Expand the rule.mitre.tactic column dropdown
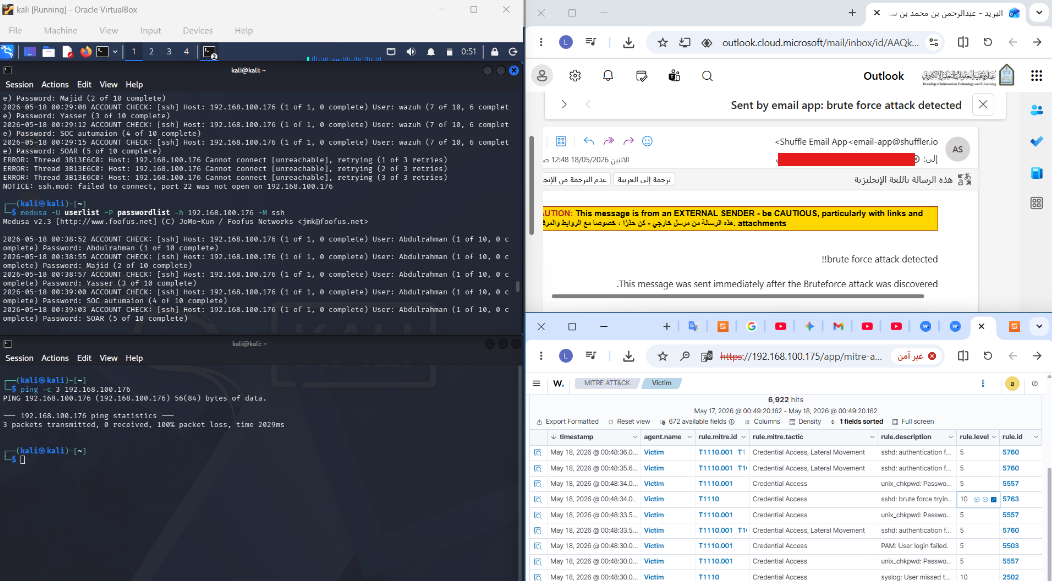Viewport: 1056px width, 581px height. click(x=871, y=437)
